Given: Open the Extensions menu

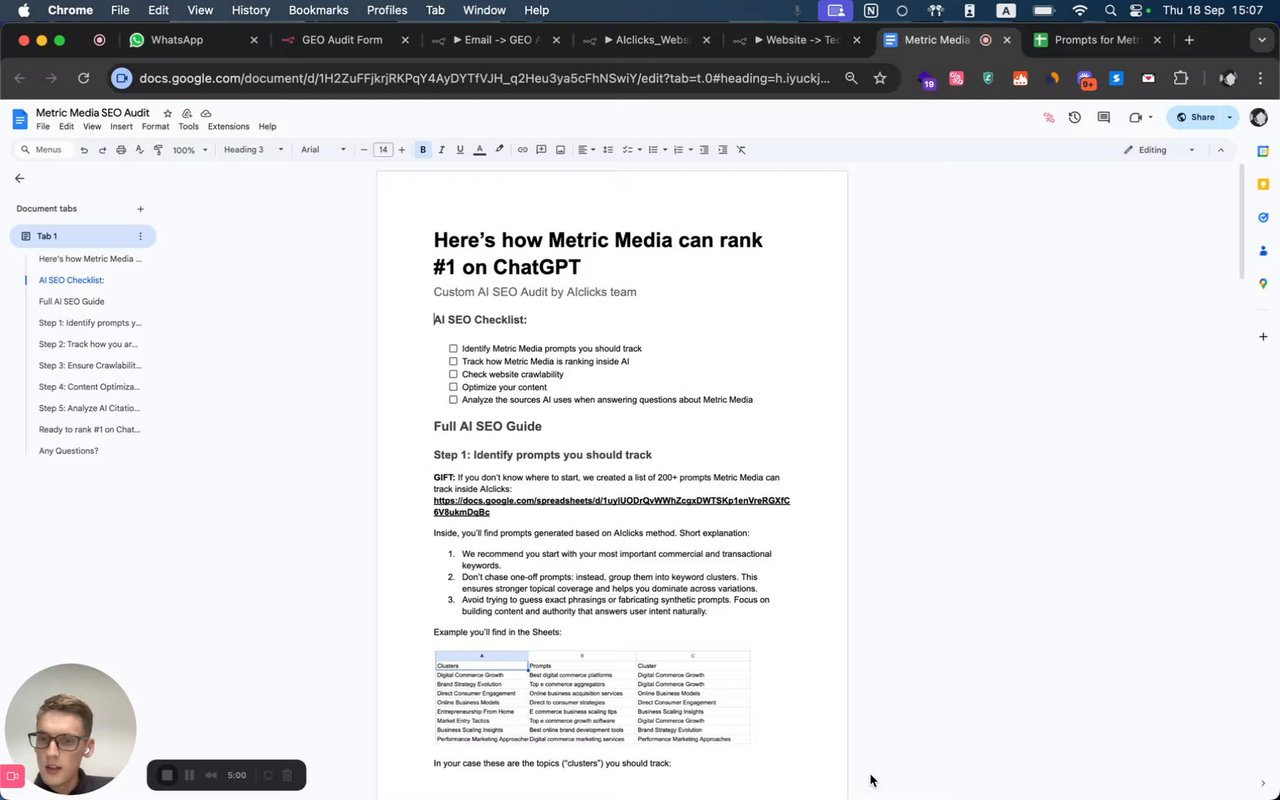Looking at the screenshot, I should point(228,127).
